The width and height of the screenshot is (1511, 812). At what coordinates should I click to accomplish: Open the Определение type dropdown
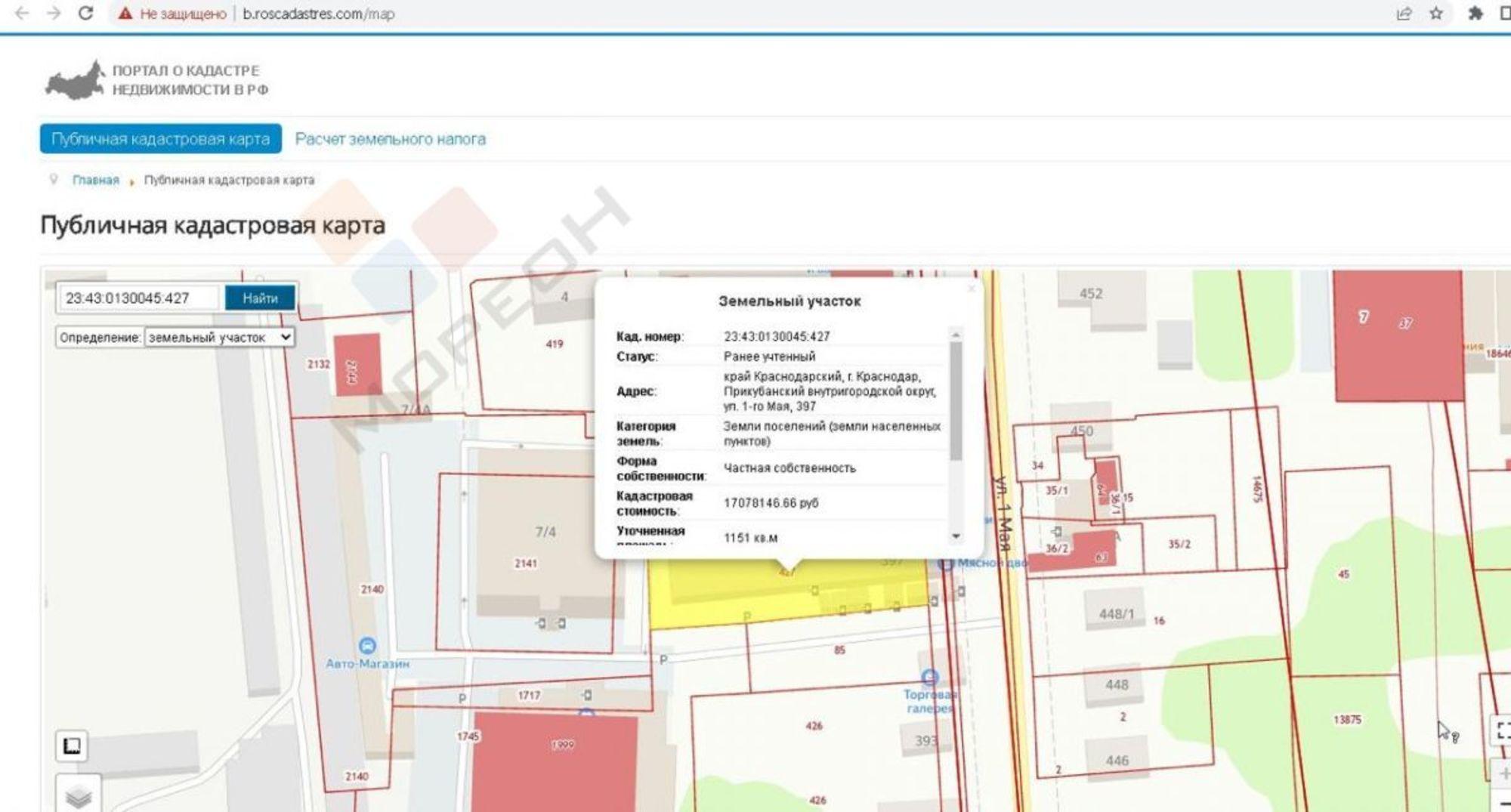click(219, 338)
